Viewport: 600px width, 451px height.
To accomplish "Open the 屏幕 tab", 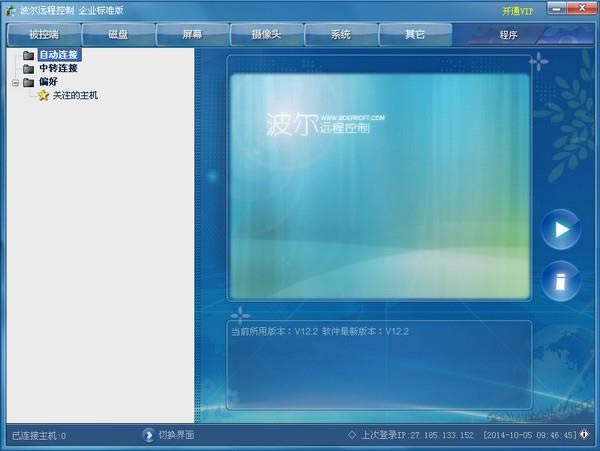I will tap(192, 34).
